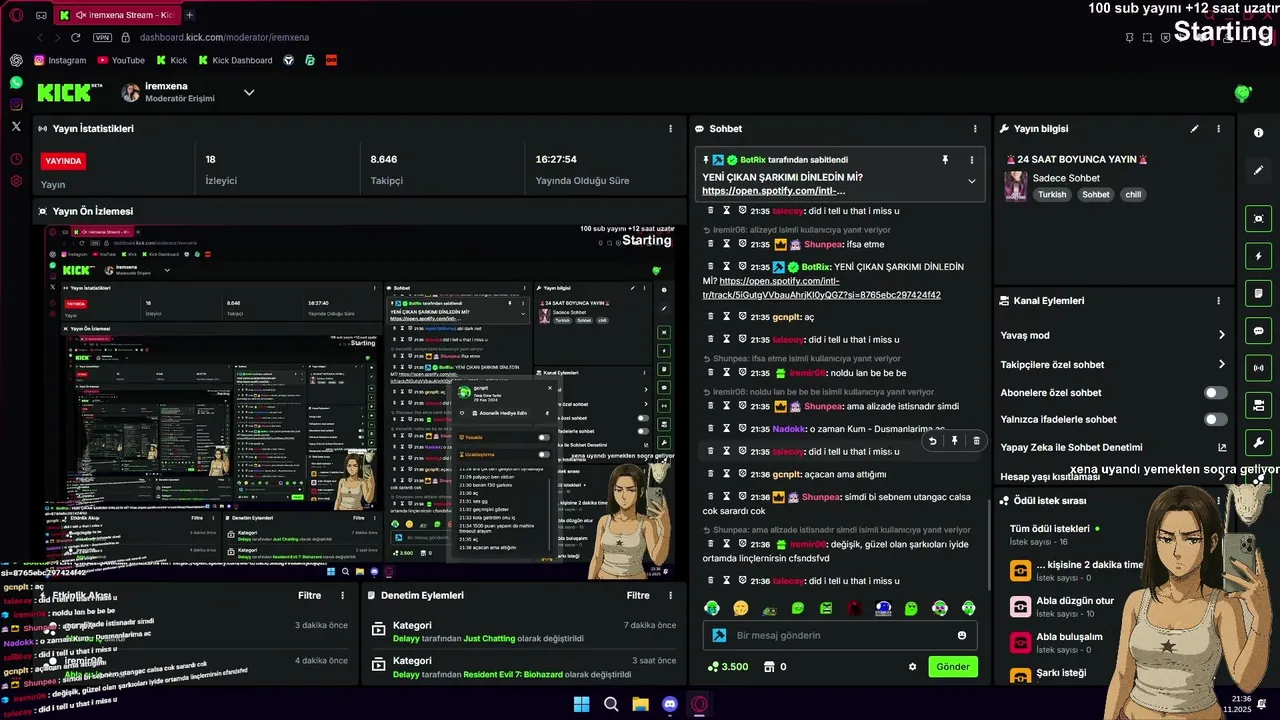Open Instagram from the browser sidebar
The width and height of the screenshot is (1280, 720).
click(16, 104)
